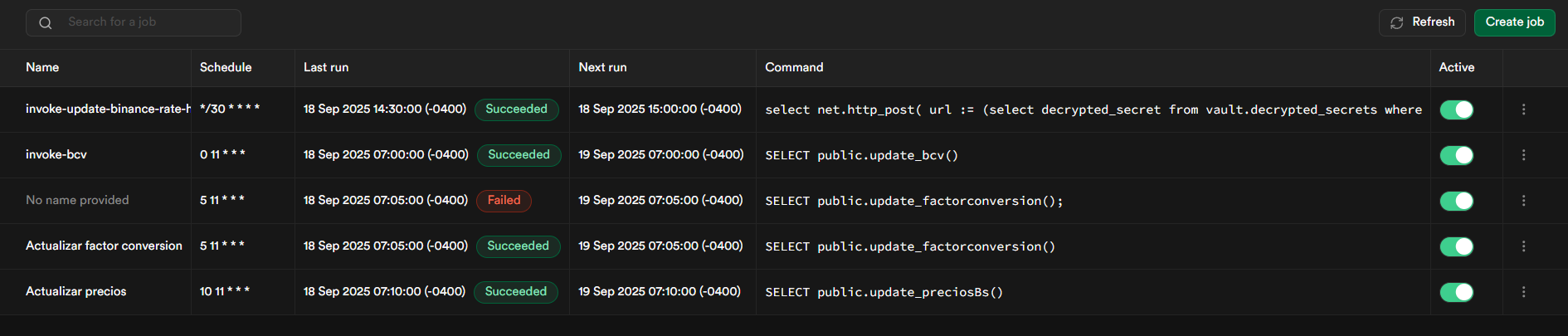
Task: Open actions menu for invoke-update-binance-rate job
Action: pyautogui.click(x=1523, y=110)
